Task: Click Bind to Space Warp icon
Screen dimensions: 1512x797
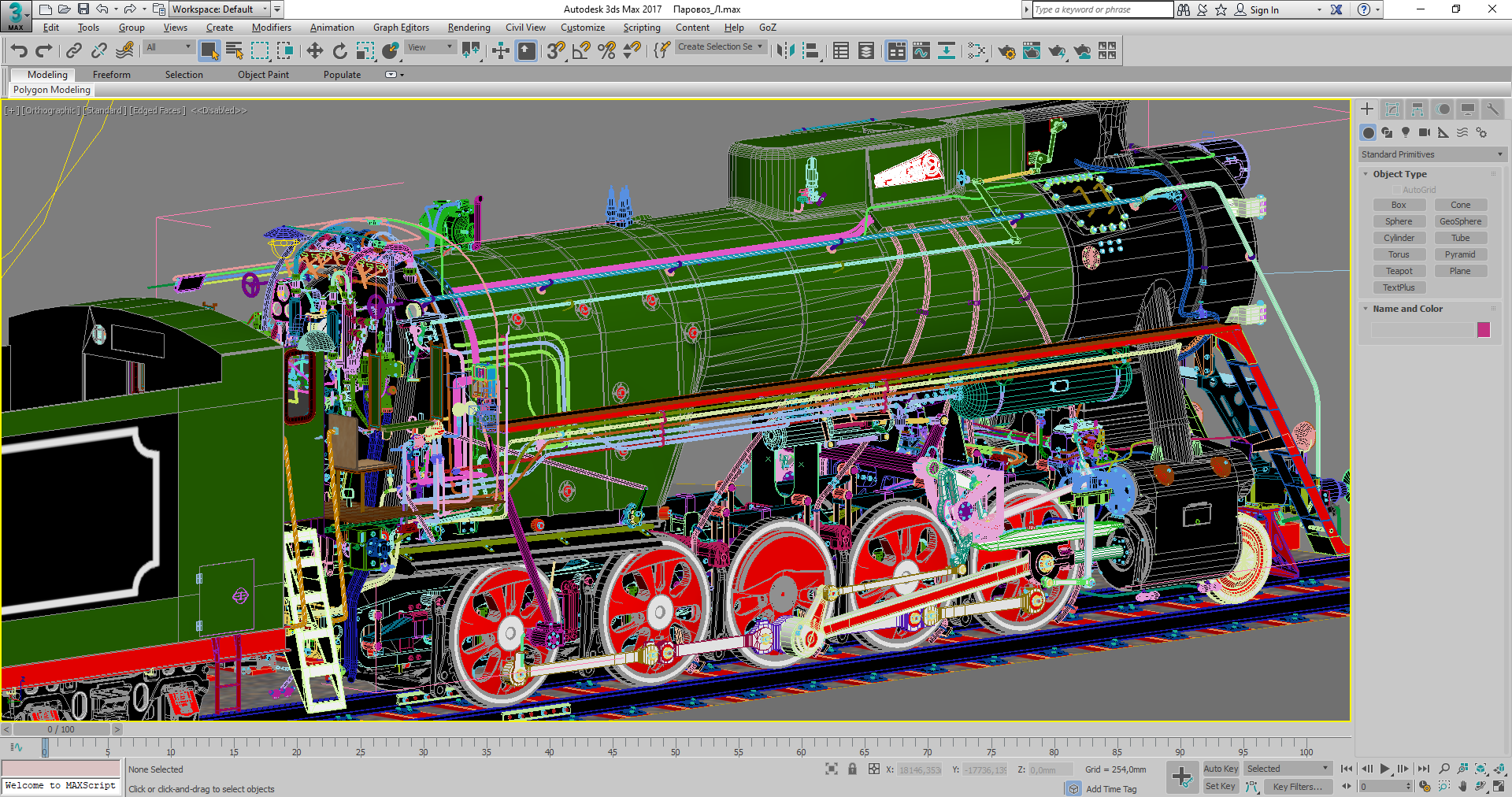Action: click(x=124, y=51)
